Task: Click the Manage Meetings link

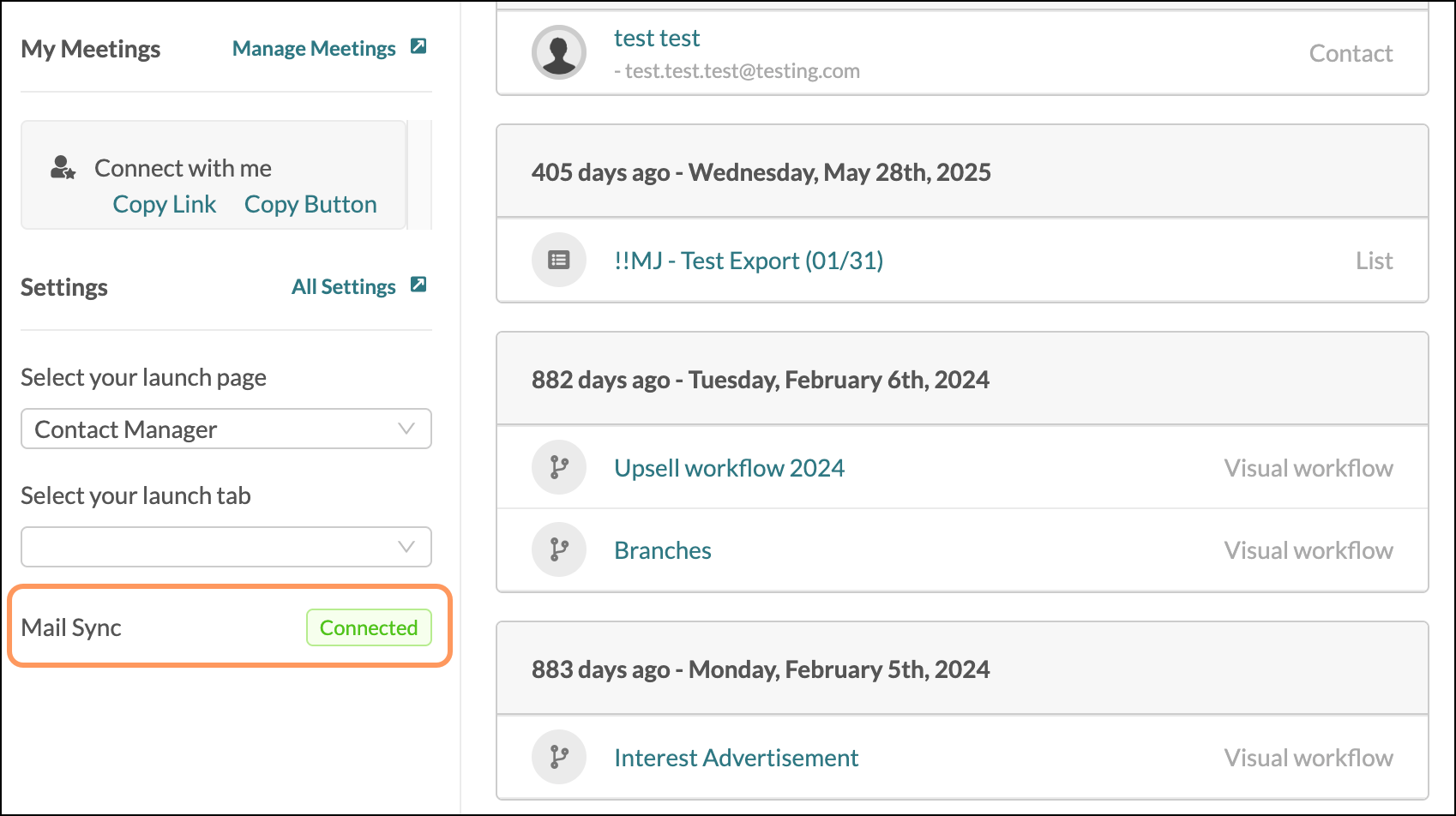Action: (314, 49)
